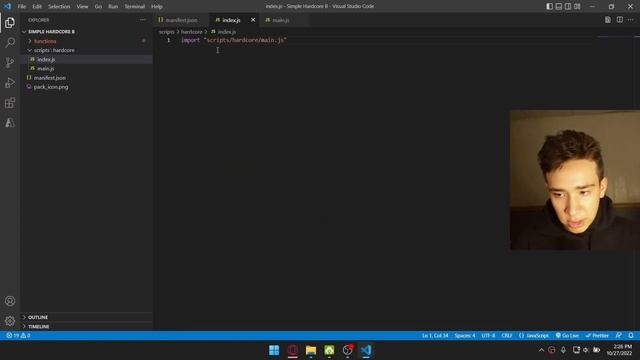Open the editor More Actions ellipsis
The image size is (640, 360).
point(631,20)
